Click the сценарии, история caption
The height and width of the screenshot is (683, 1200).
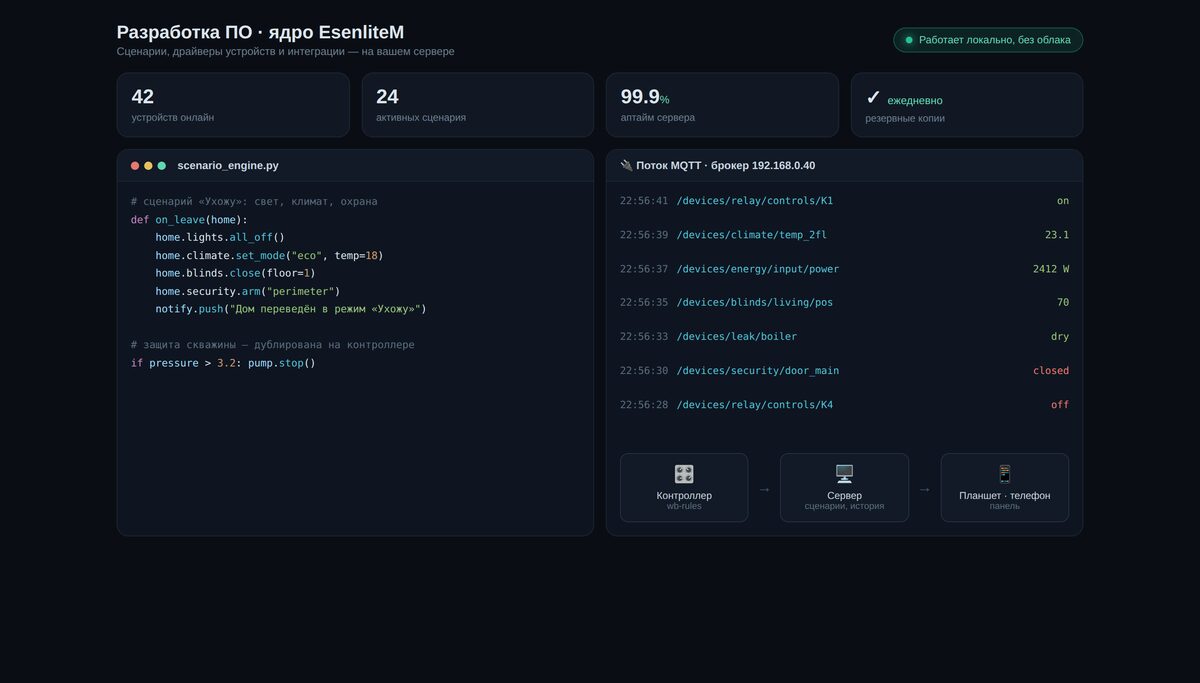(x=844, y=506)
